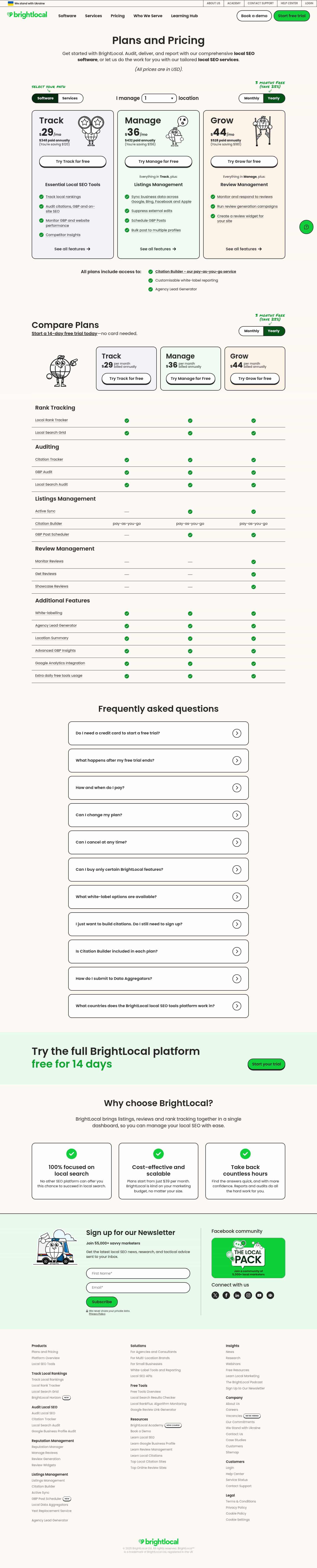Open the floating green chat widget
This screenshot has height=1568, width=317.
(306, 227)
